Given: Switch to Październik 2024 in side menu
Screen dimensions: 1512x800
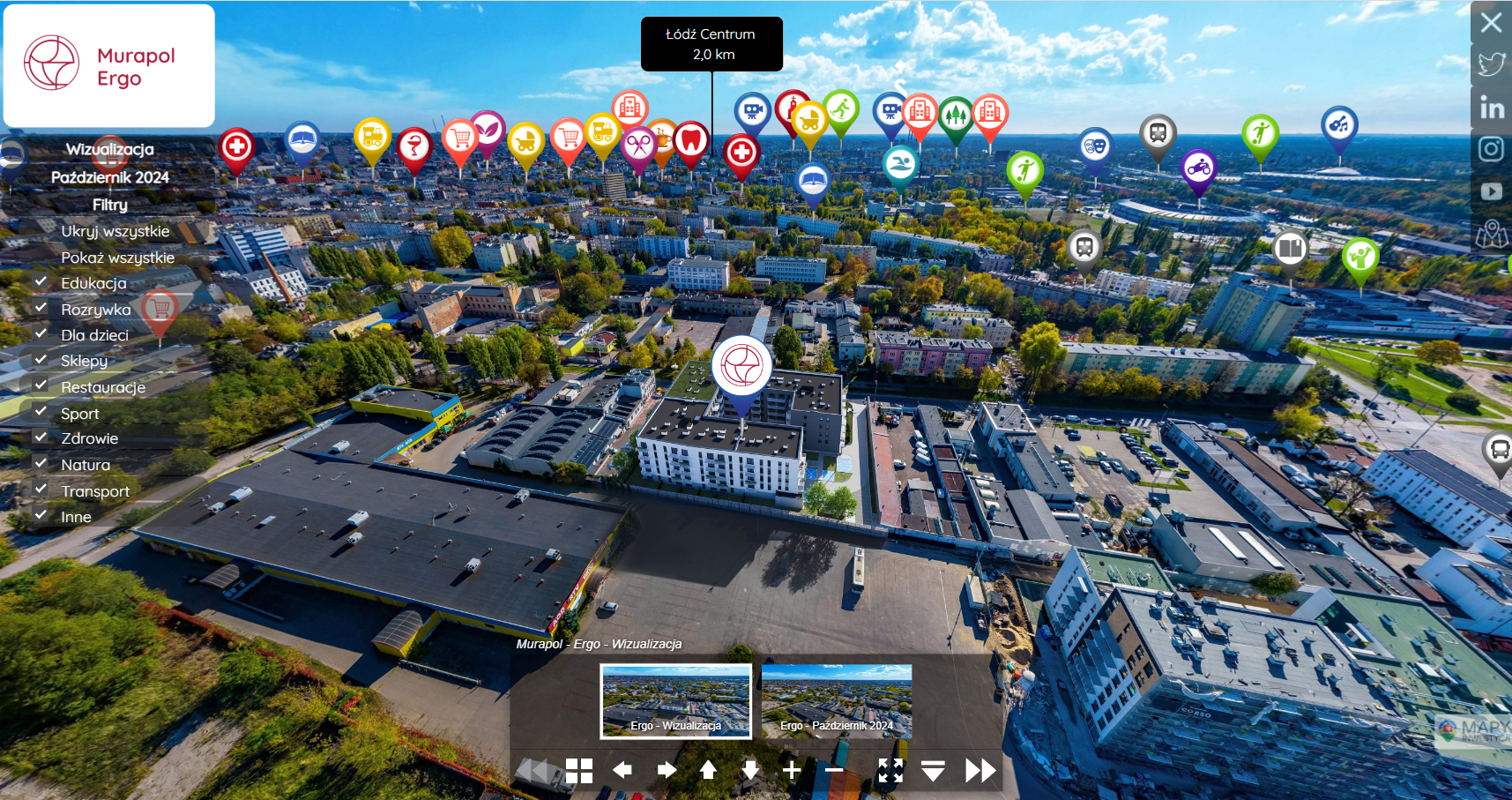Looking at the screenshot, I should pos(110,177).
